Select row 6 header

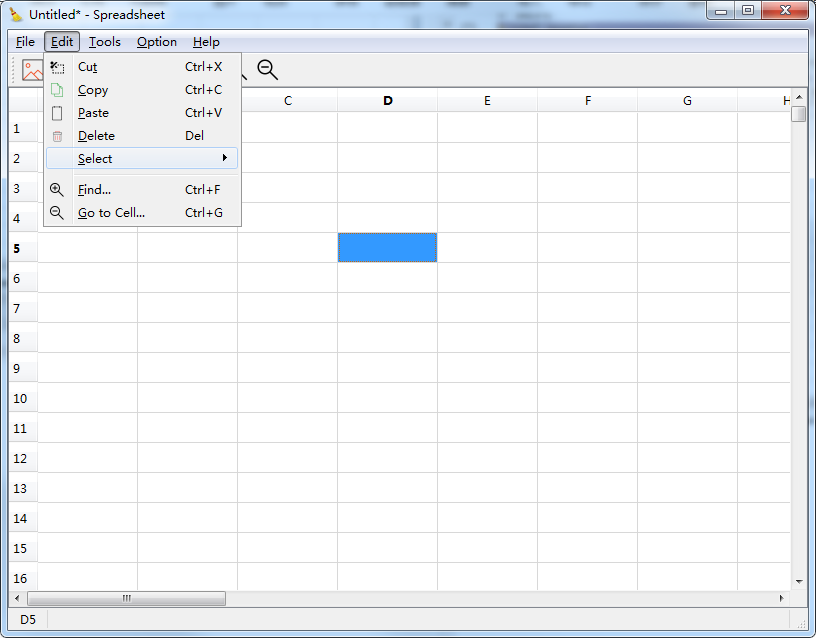(23, 278)
